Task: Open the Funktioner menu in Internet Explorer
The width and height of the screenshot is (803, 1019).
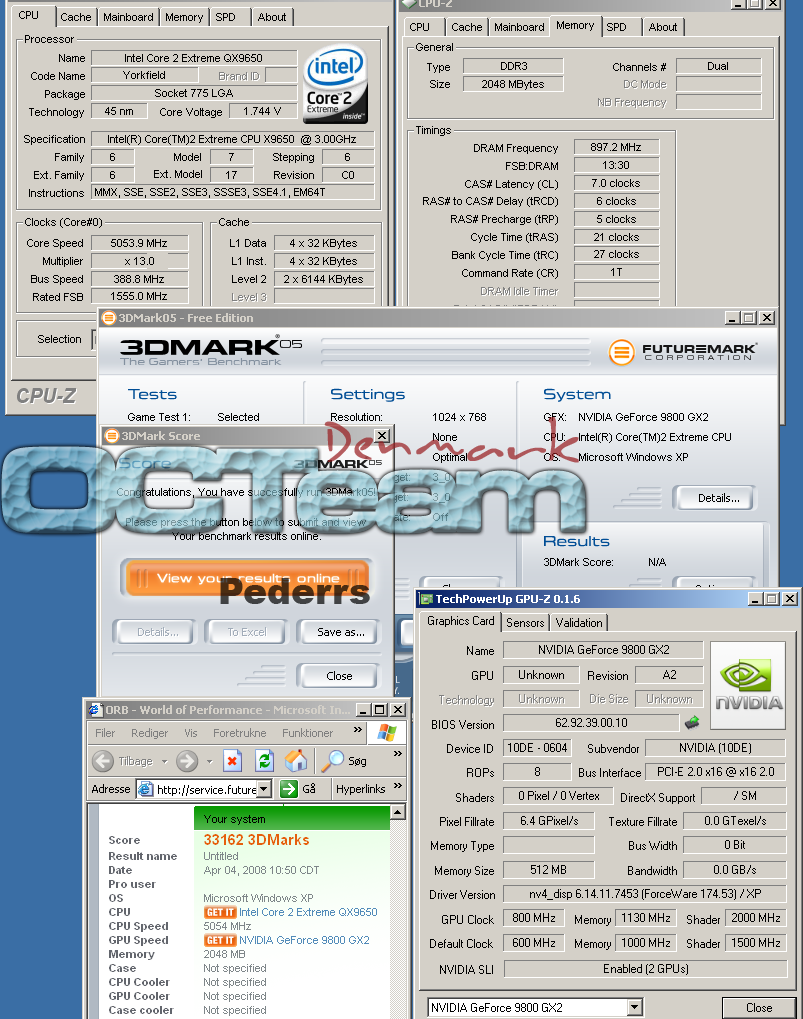Action: pyautogui.click(x=307, y=733)
